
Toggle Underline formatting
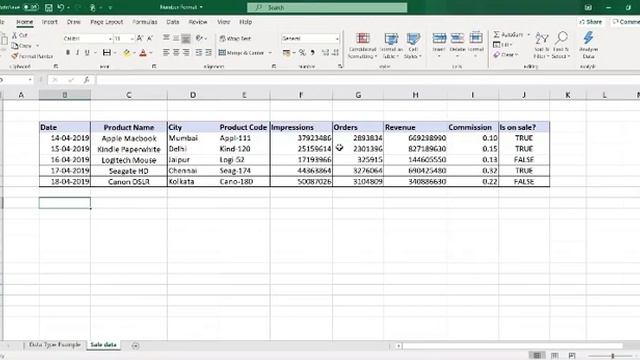pyautogui.click(x=87, y=53)
